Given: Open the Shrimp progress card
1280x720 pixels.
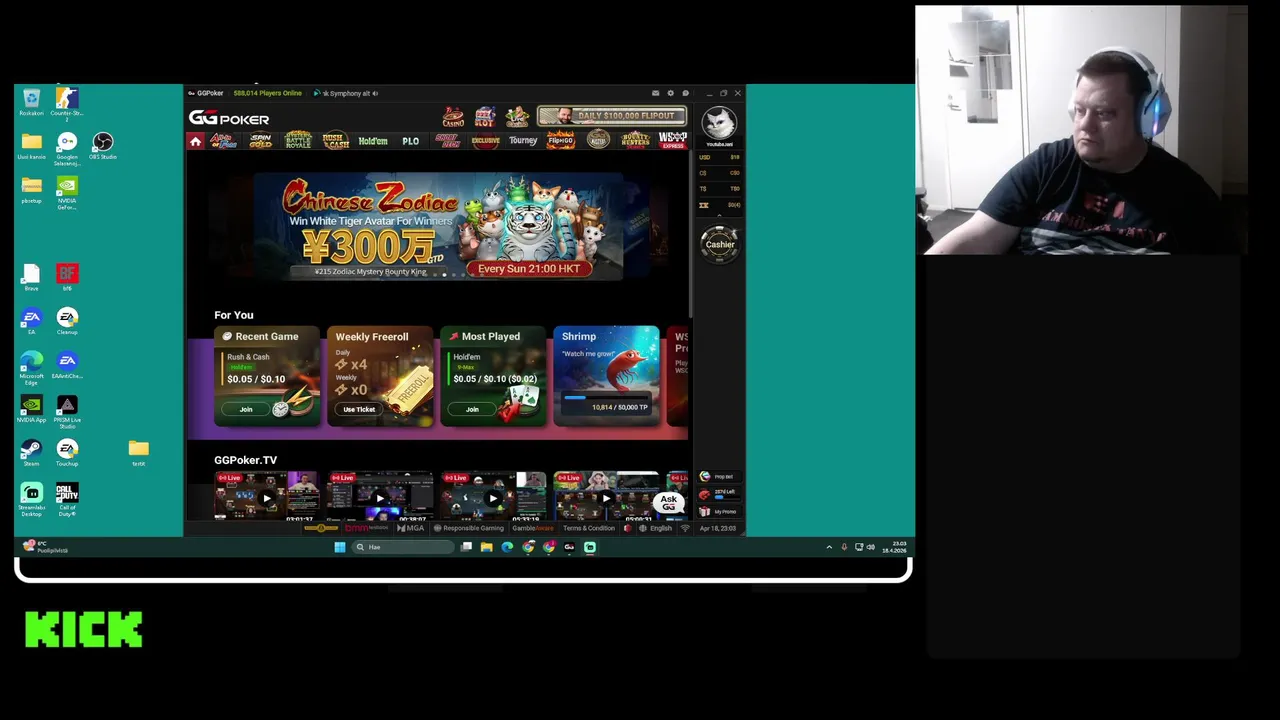Looking at the screenshot, I should point(606,376).
